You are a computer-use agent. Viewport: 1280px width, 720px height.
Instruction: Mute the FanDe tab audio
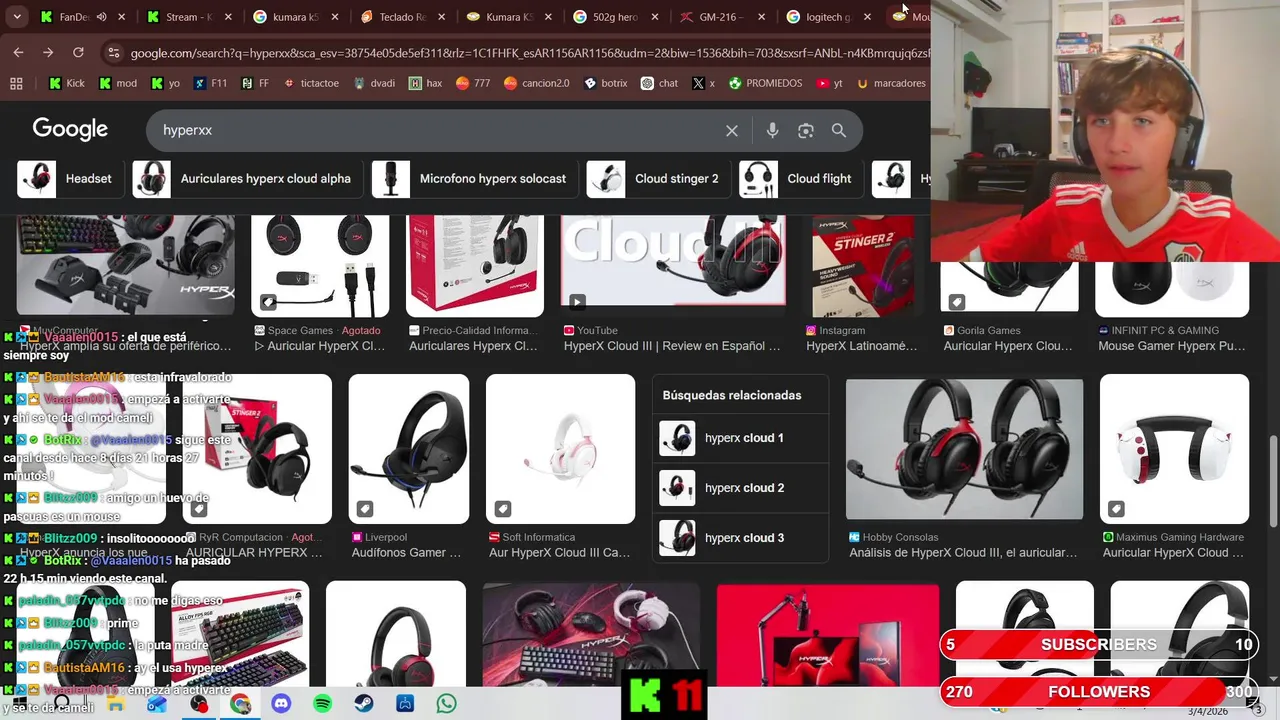[102, 17]
